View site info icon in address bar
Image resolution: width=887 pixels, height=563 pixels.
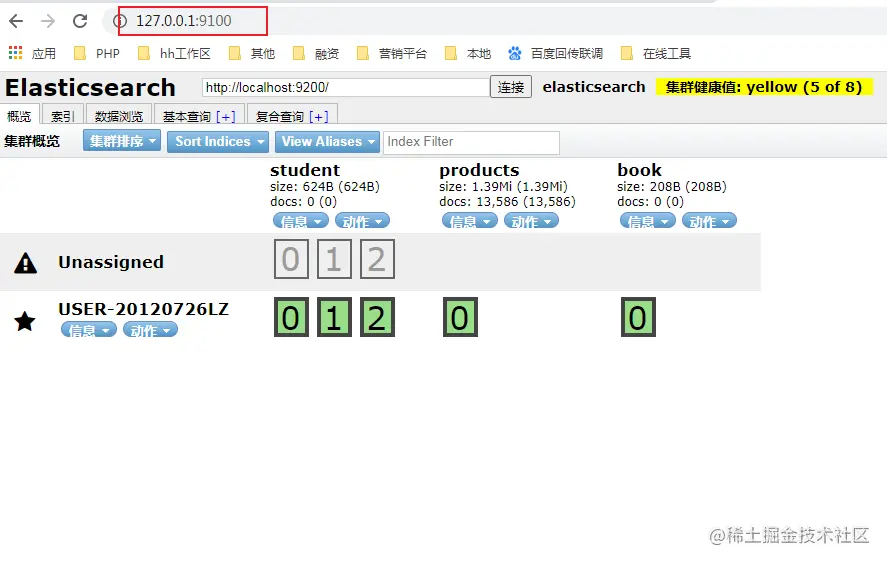point(120,21)
